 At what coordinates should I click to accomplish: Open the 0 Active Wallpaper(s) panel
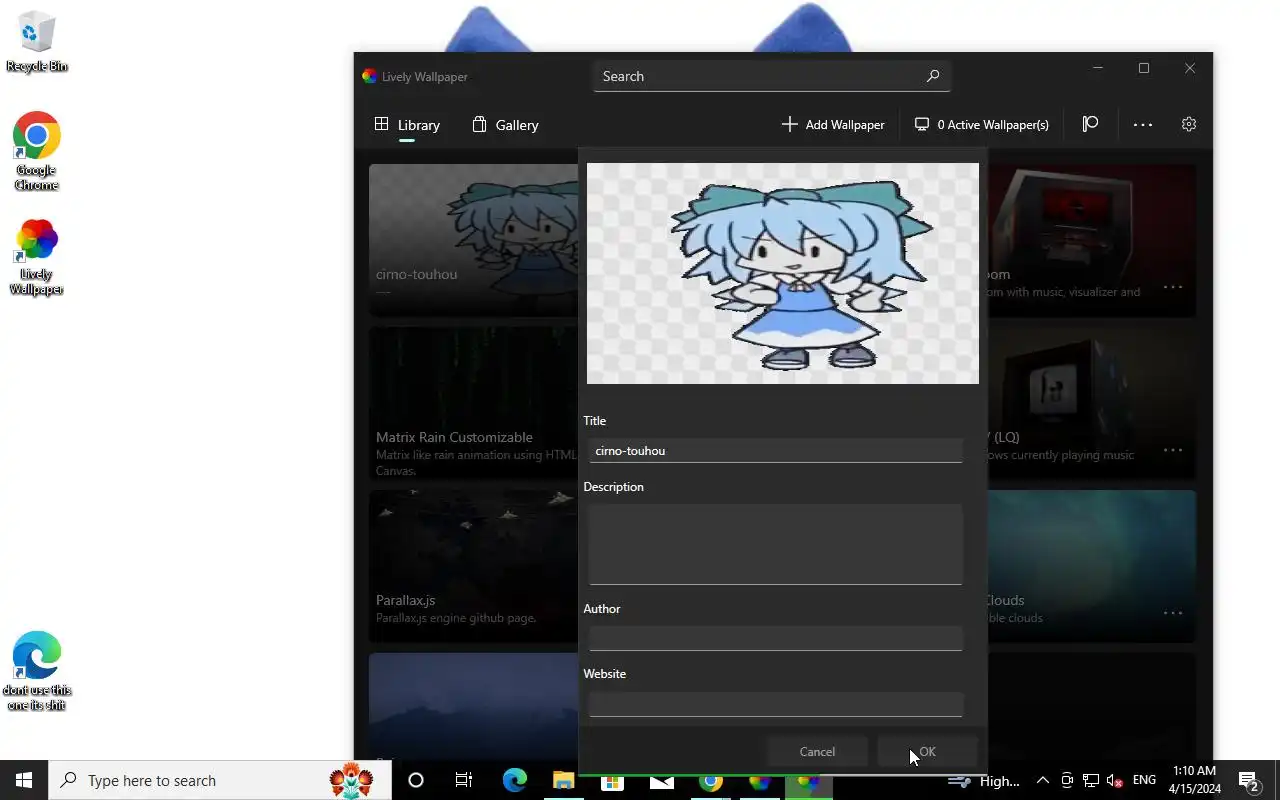tap(982, 125)
